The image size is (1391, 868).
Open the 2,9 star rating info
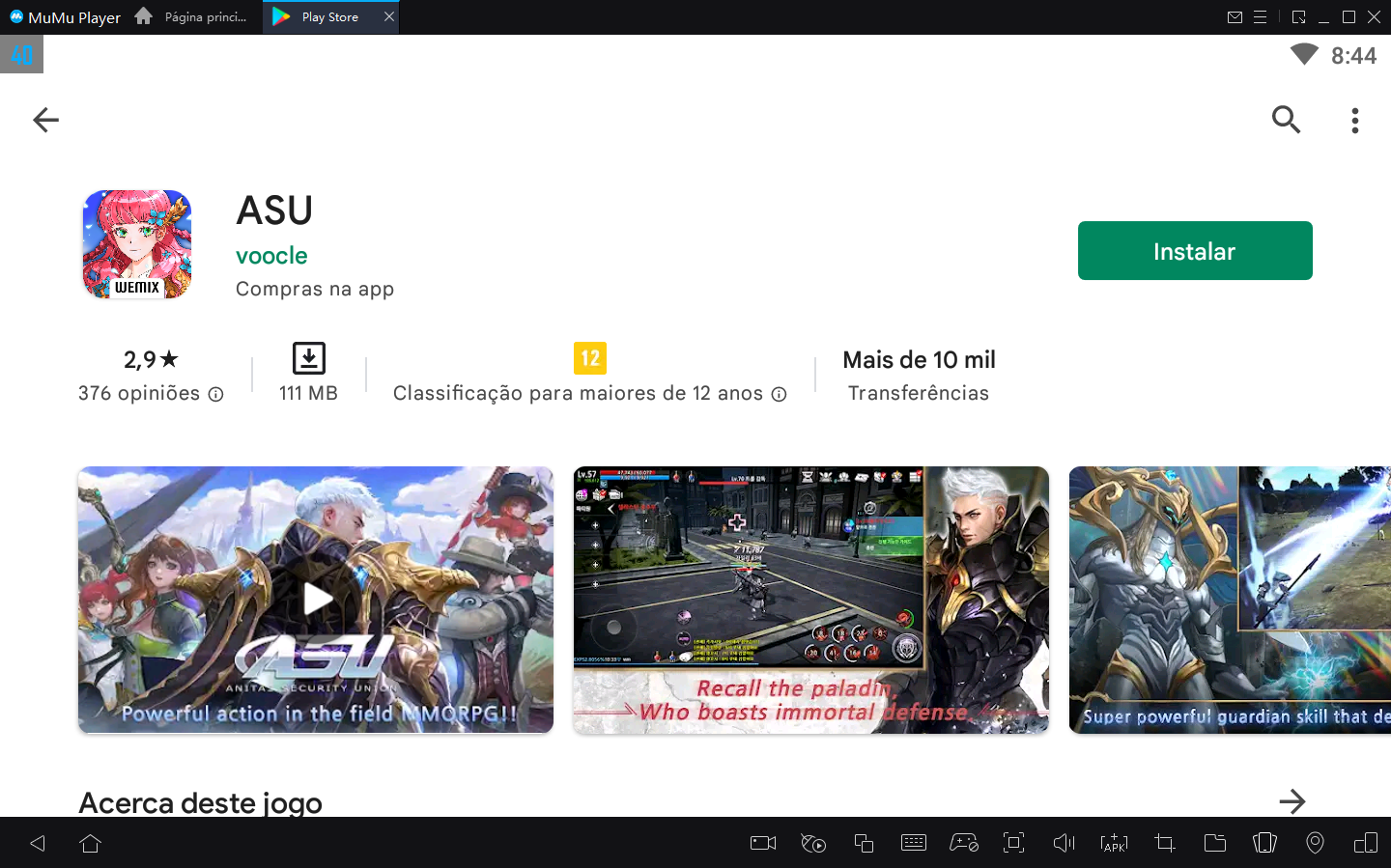click(151, 359)
